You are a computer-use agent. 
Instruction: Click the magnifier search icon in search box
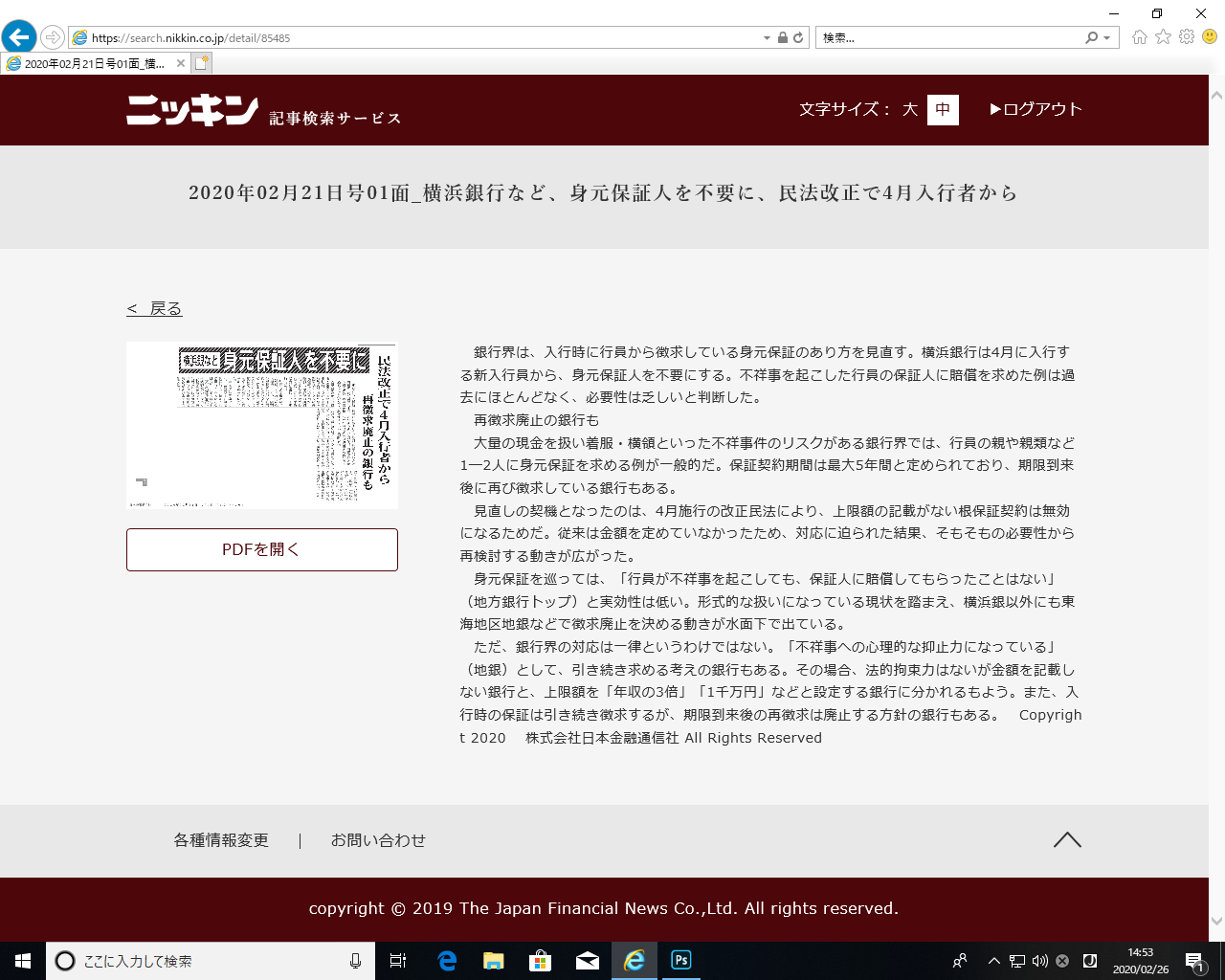[1091, 38]
